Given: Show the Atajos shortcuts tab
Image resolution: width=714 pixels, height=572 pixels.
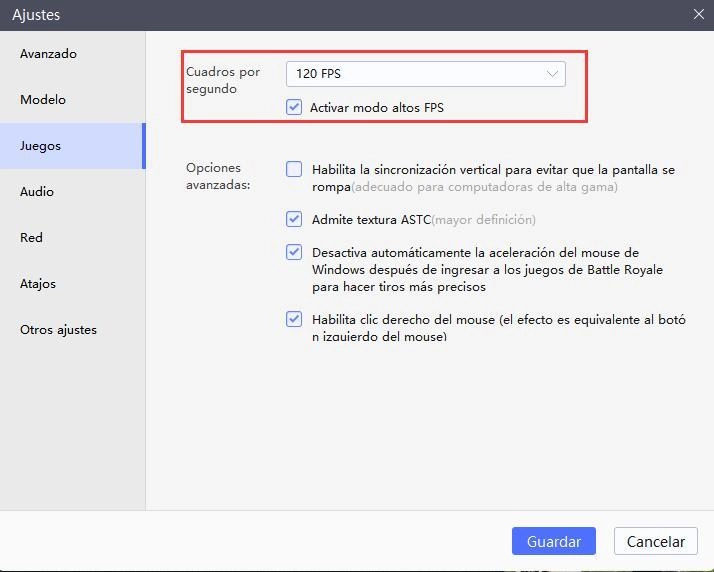Looking at the screenshot, I should [x=38, y=284].
